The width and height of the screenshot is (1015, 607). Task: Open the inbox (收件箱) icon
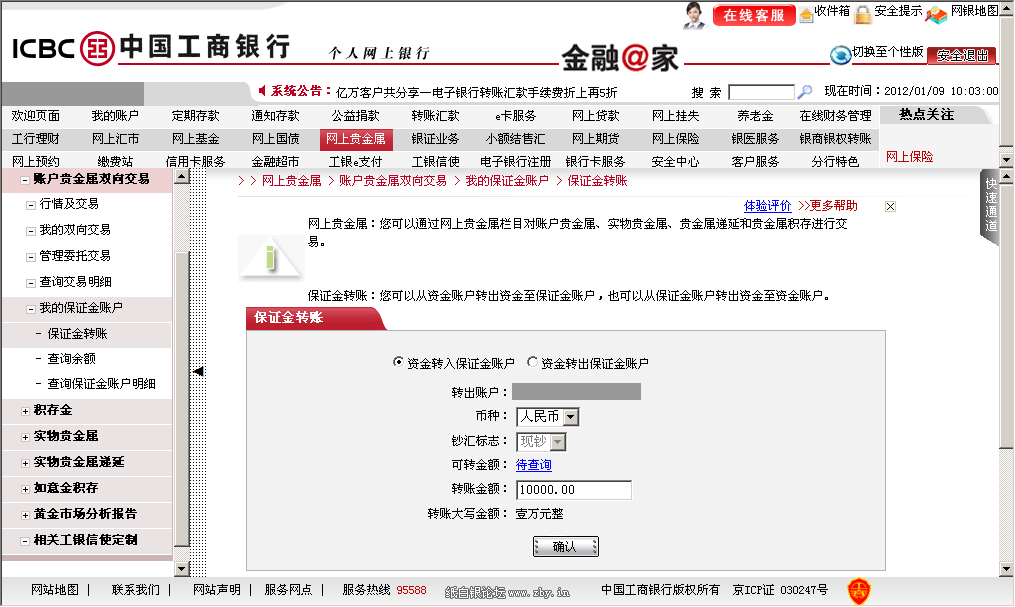coord(807,14)
